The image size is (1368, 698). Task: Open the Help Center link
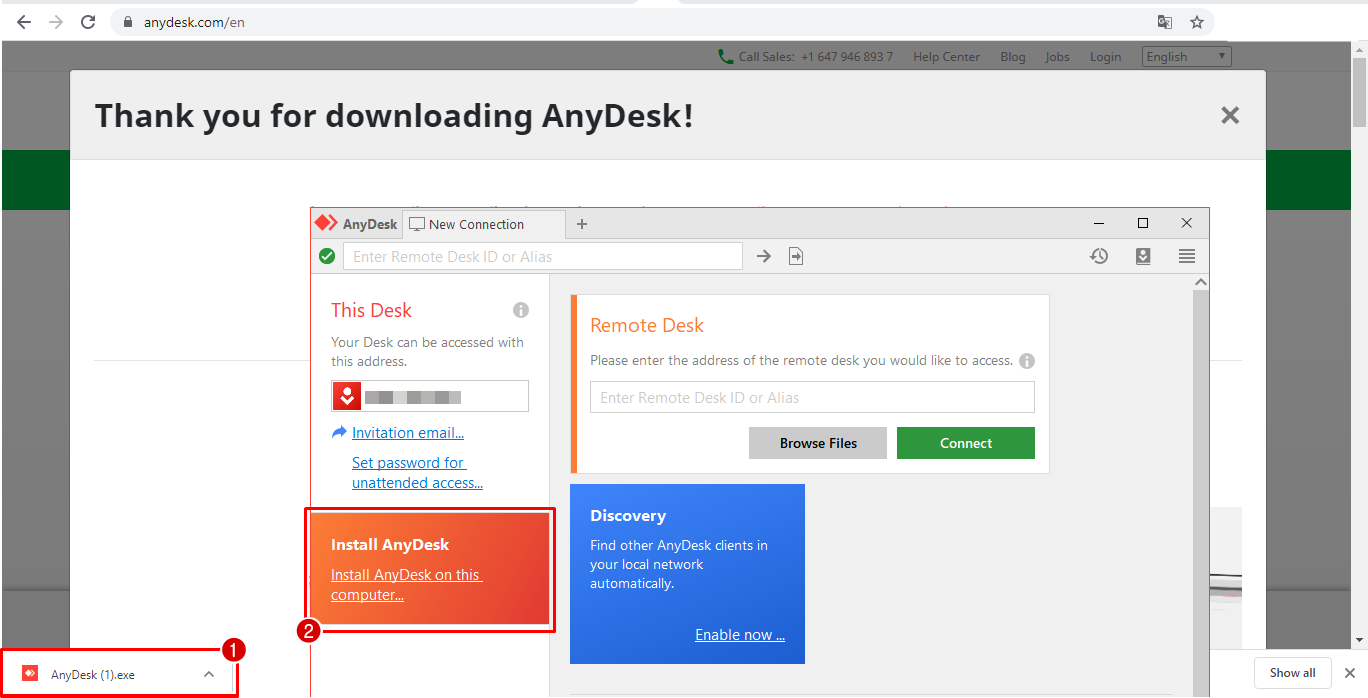[x=946, y=57]
